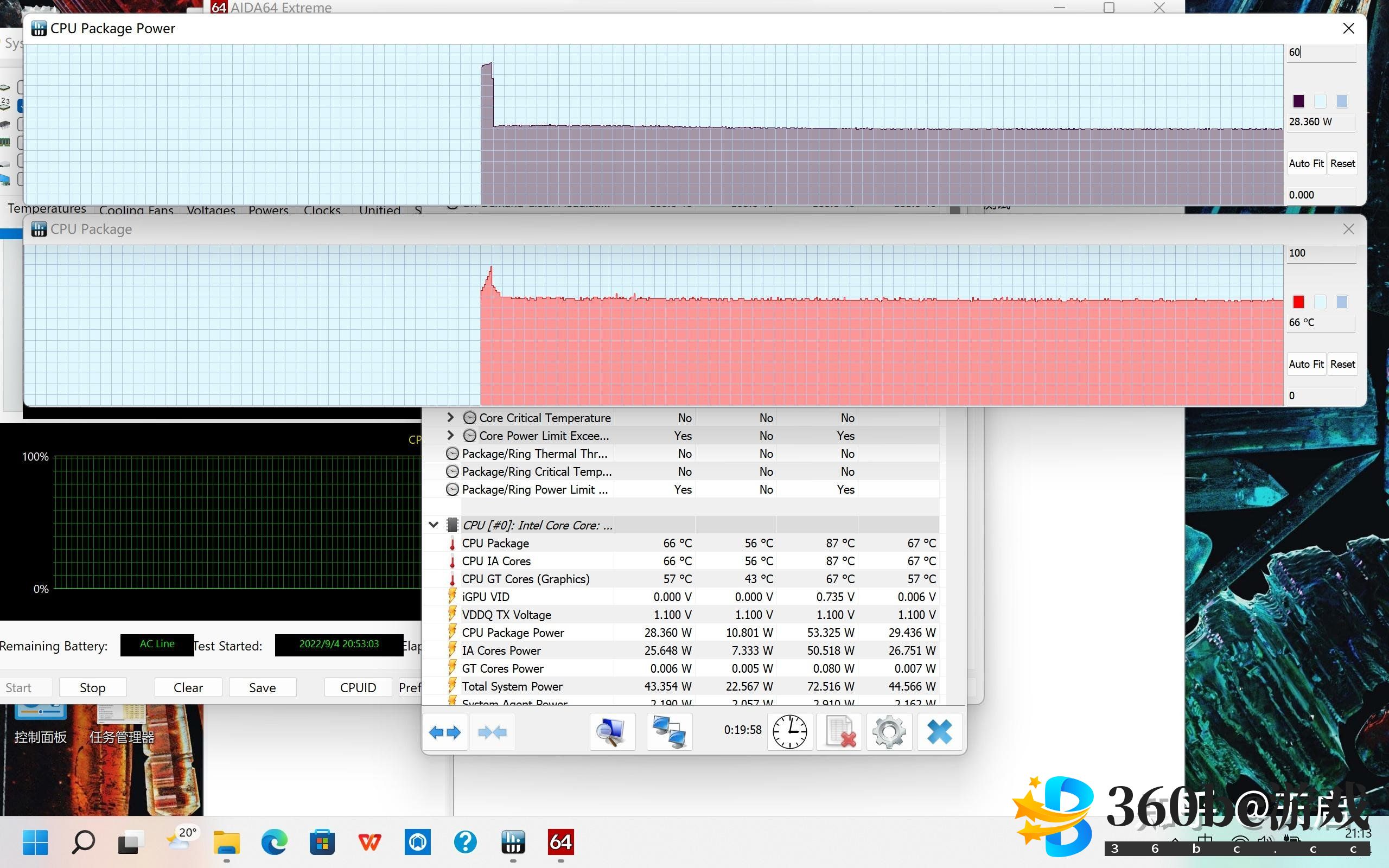Click the max value field showing 60
The height and width of the screenshot is (868, 1389).
(1319, 52)
